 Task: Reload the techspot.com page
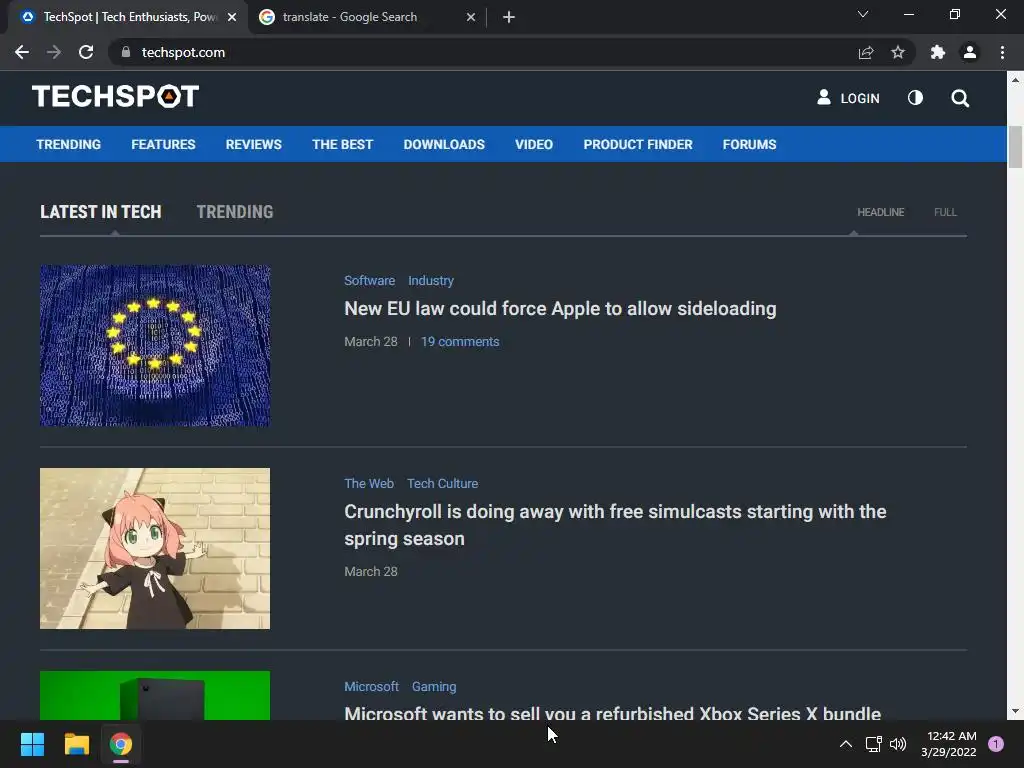click(x=86, y=52)
